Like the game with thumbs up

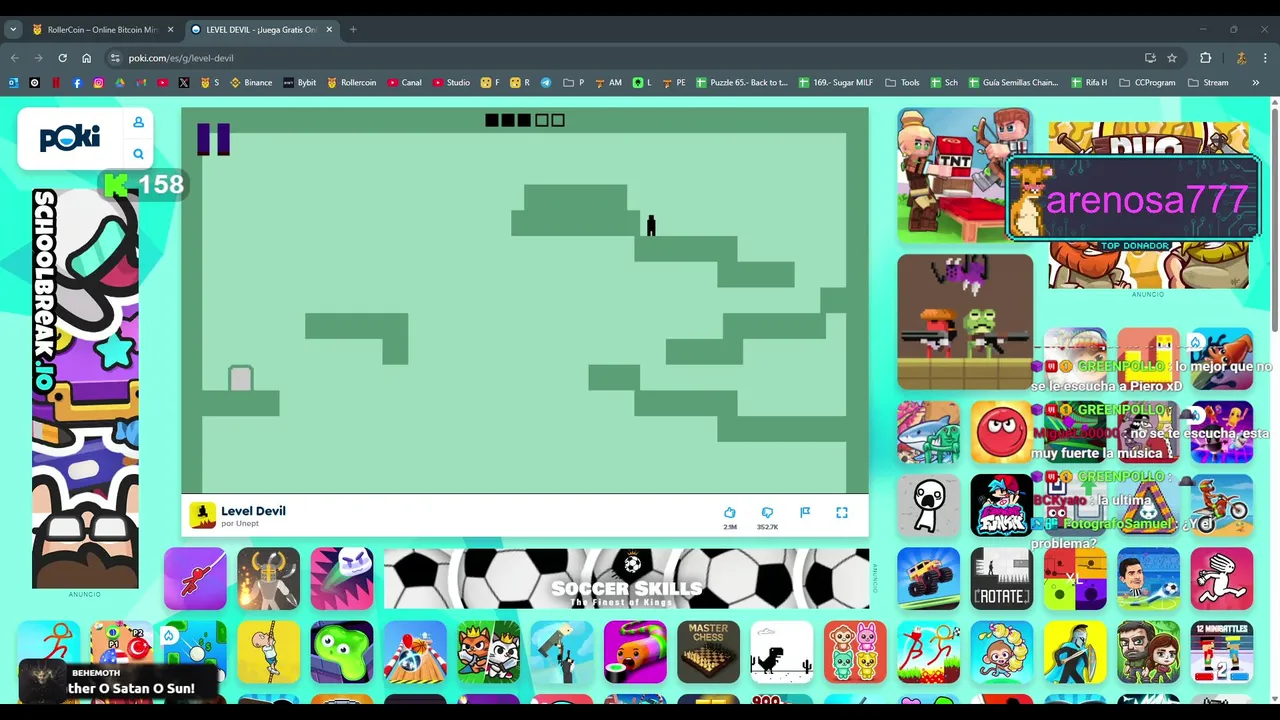pos(730,512)
